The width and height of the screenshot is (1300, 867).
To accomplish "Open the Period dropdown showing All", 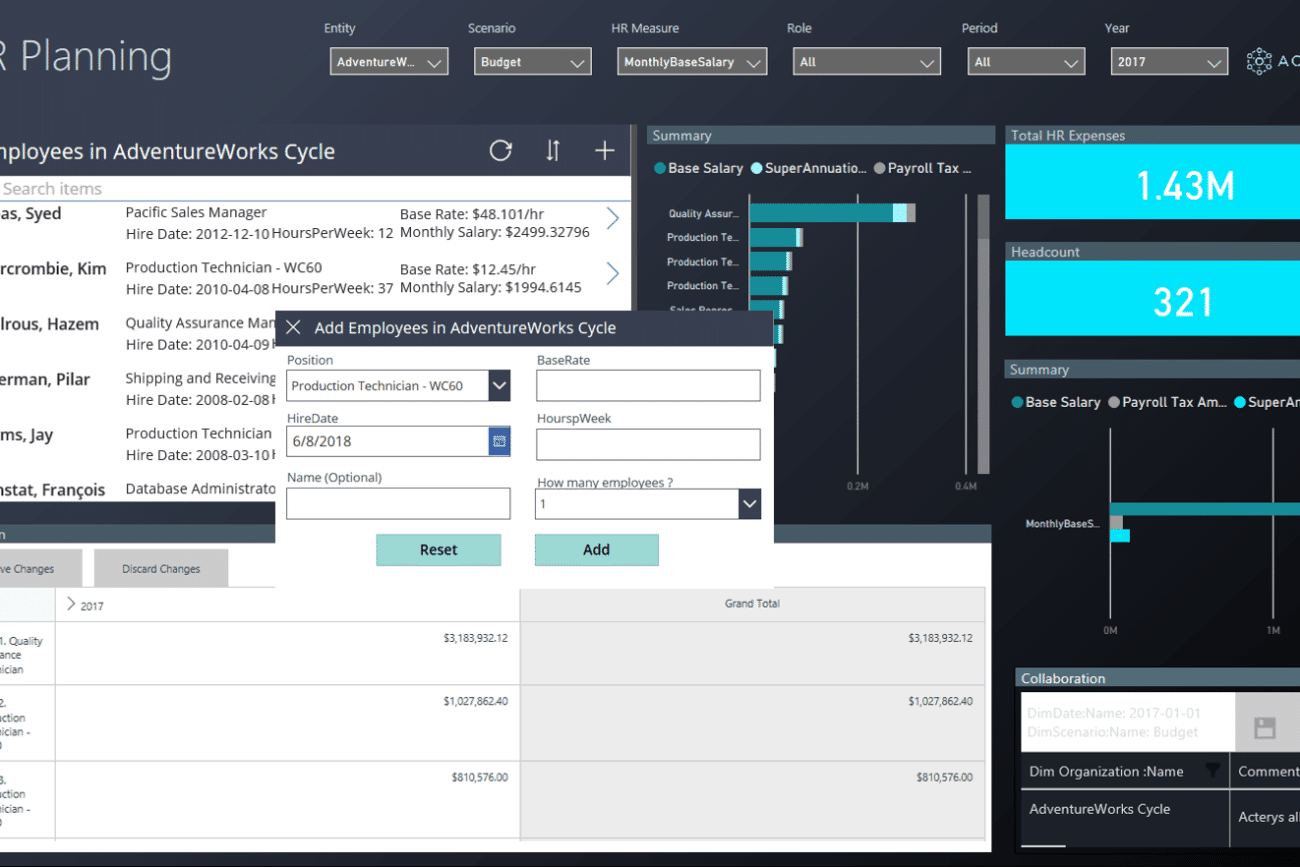I will (x=1026, y=62).
